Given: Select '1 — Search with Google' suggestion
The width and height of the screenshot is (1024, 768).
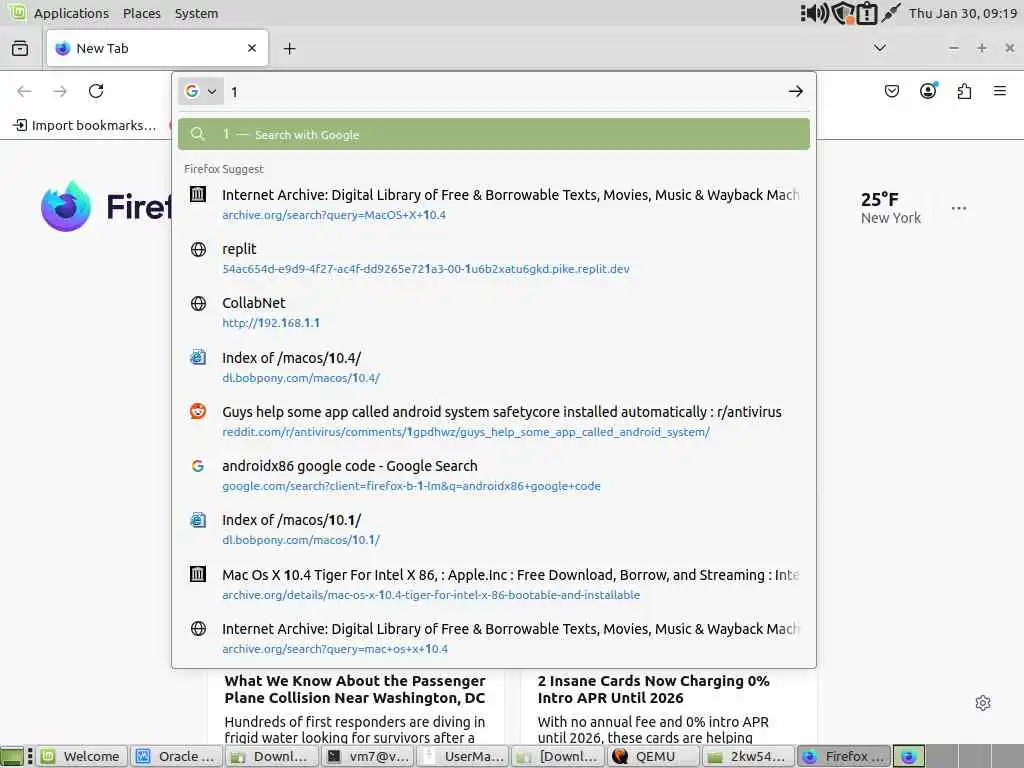Looking at the screenshot, I should coord(494,135).
